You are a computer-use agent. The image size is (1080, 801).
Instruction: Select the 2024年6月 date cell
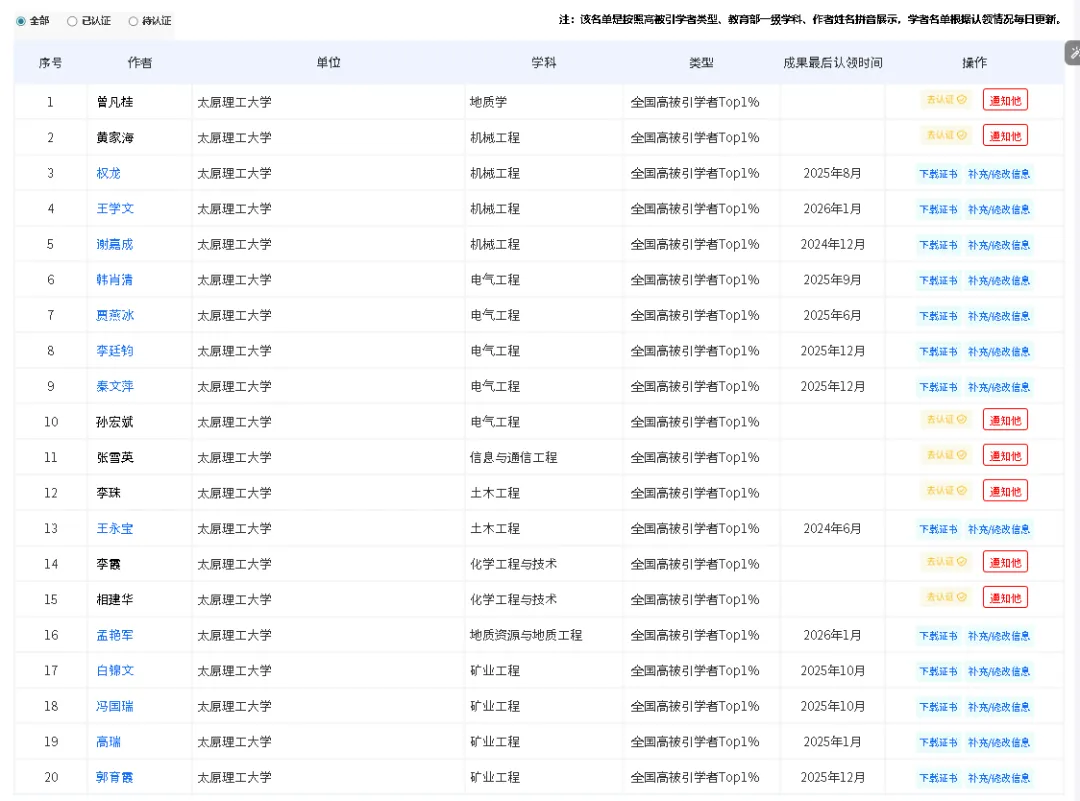[832, 529]
